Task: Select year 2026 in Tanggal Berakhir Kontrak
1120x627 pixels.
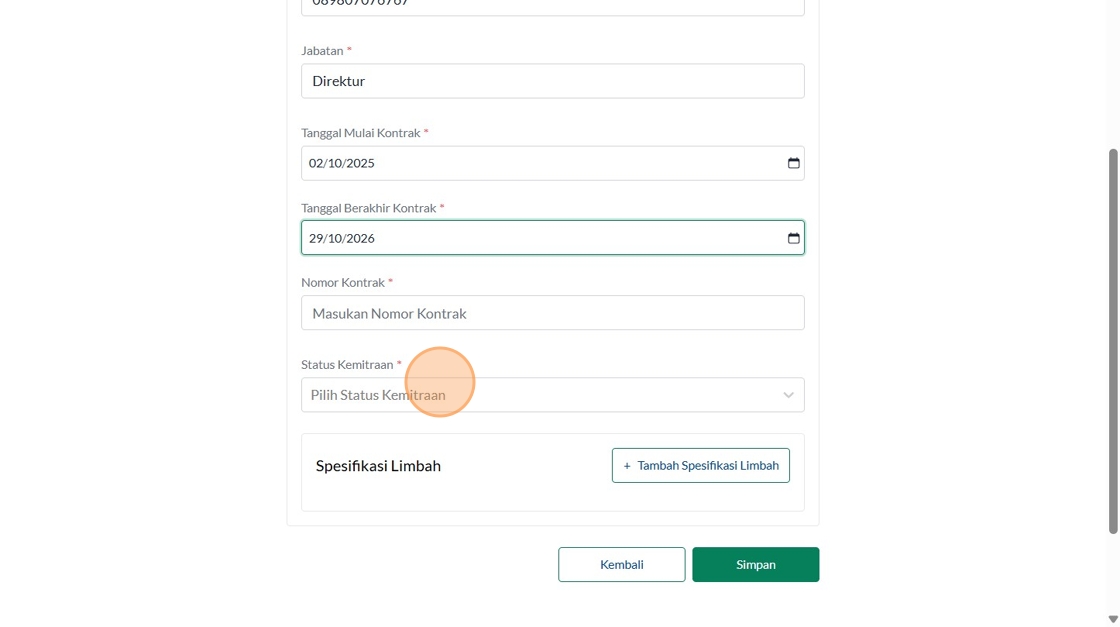Action: [x=360, y=238]
